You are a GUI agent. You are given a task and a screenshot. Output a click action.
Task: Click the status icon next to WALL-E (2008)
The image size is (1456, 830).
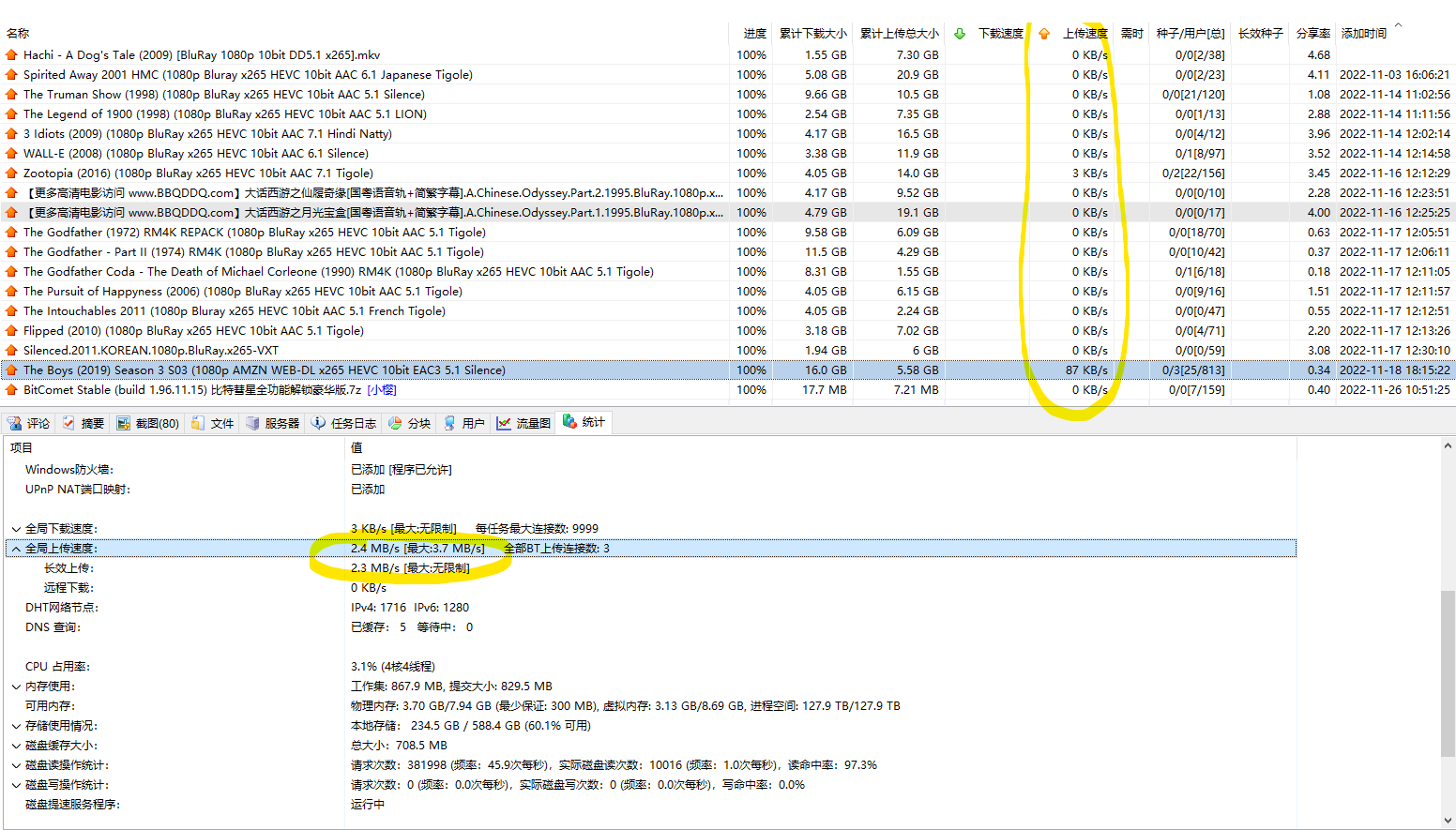coord(12,154)
